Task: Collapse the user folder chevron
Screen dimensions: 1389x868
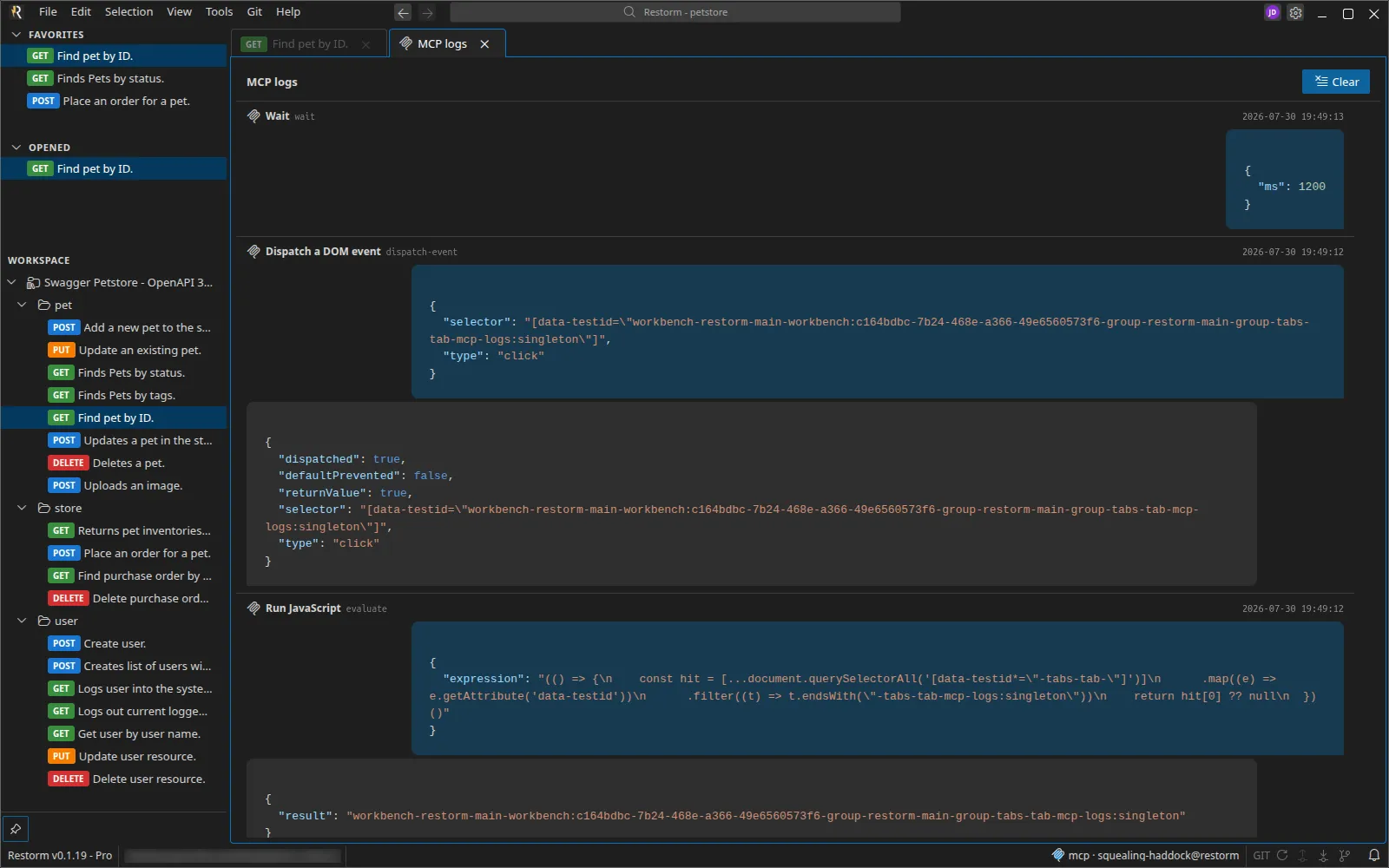Action: click(x=22, y=621)
